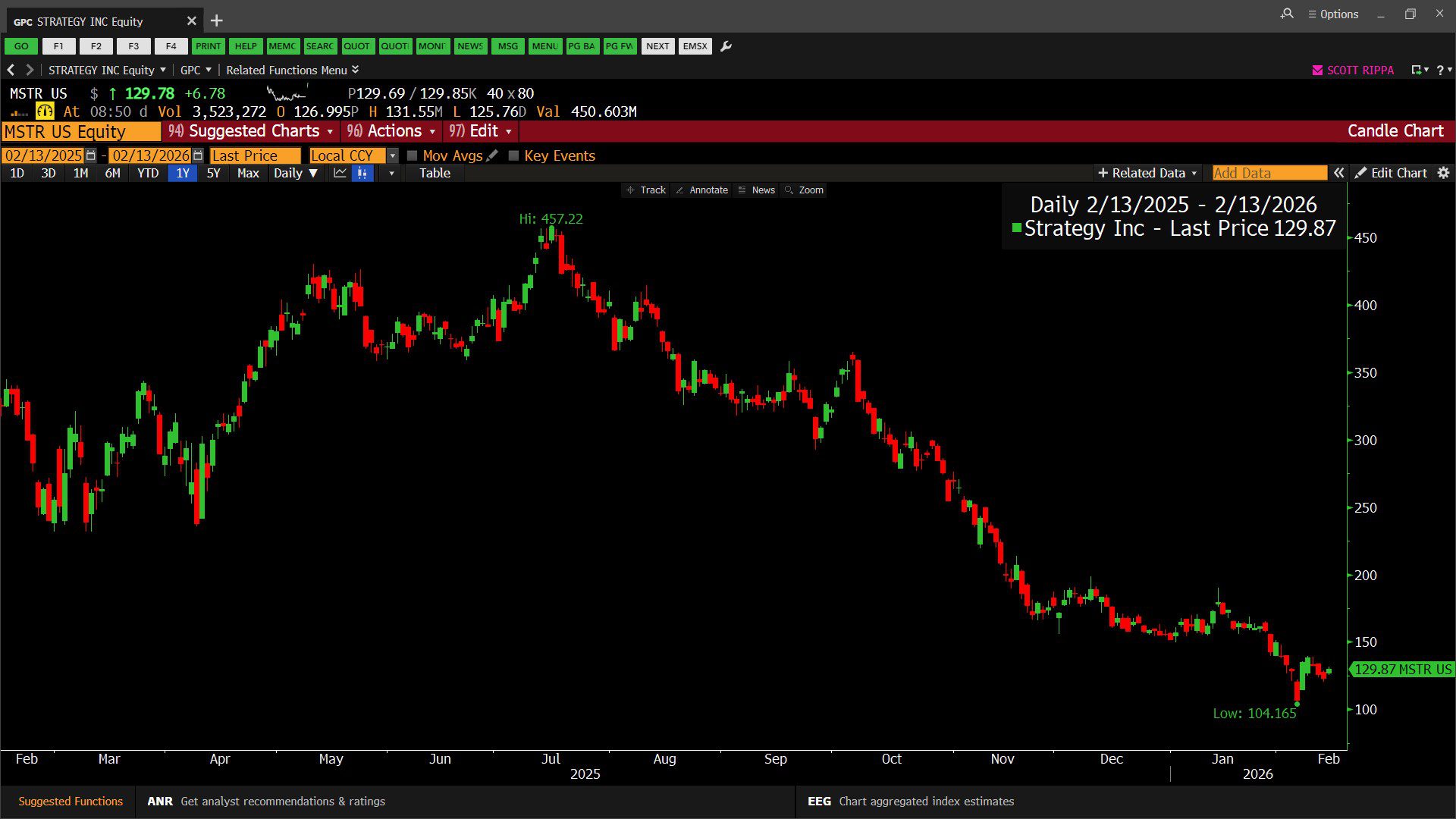Screen dimensions: 1456x819
Task: Edit moving averages with the pencil icon
Action: pyautogui.click(x=492, y=155)
